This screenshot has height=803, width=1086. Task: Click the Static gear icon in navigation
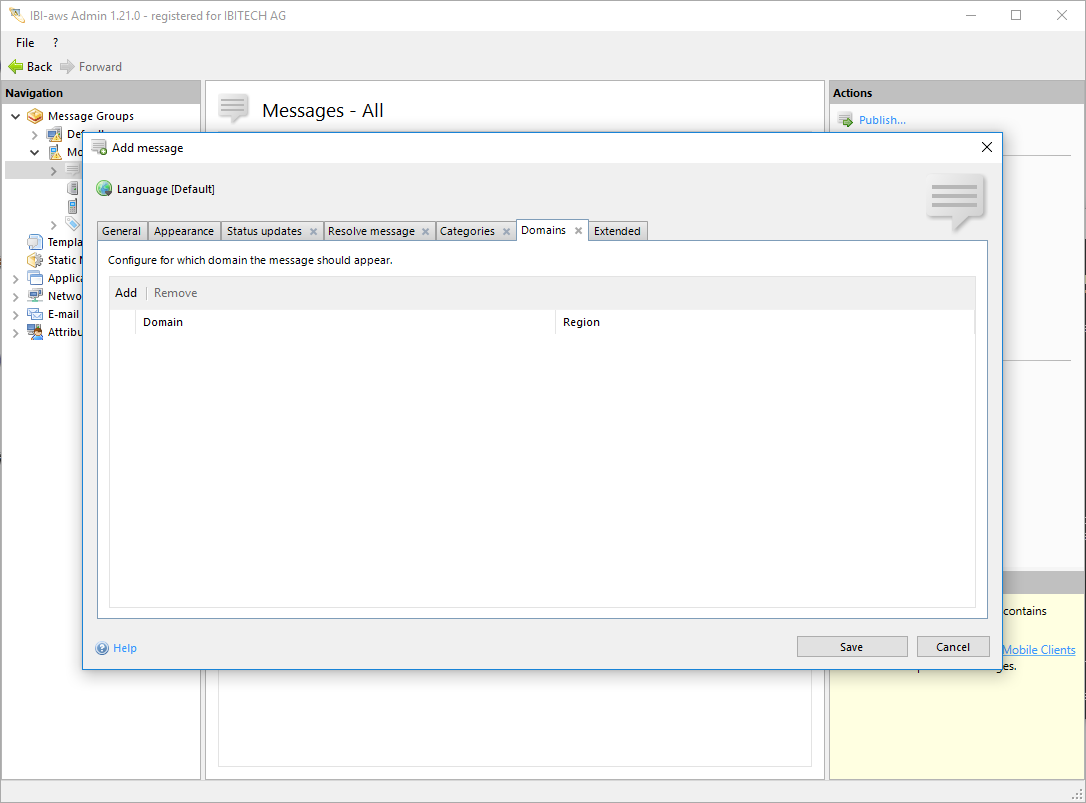click(35, 260)
